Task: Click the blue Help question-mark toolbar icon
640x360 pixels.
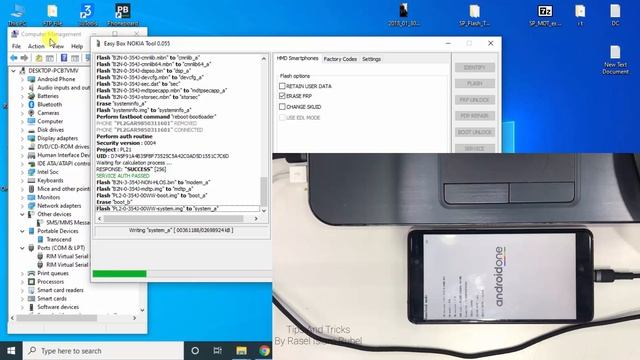Action: point(64,58)
